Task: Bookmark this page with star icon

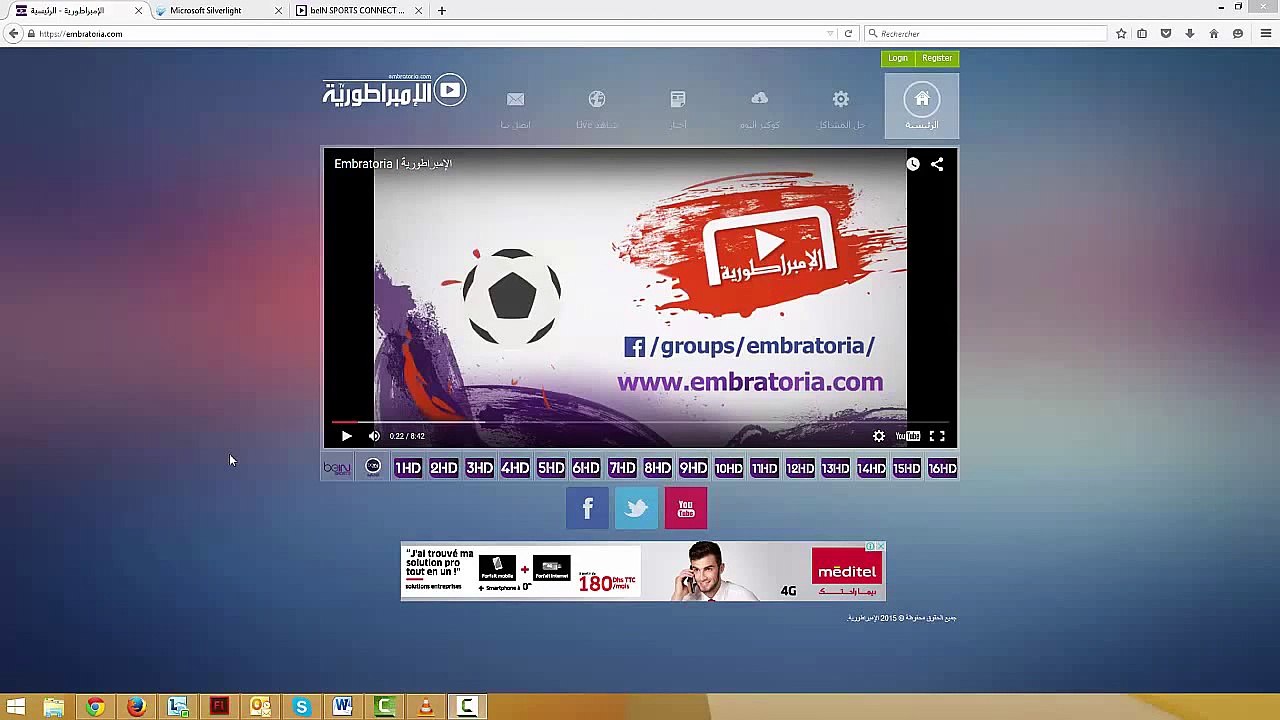Action: coord(1121,34)
